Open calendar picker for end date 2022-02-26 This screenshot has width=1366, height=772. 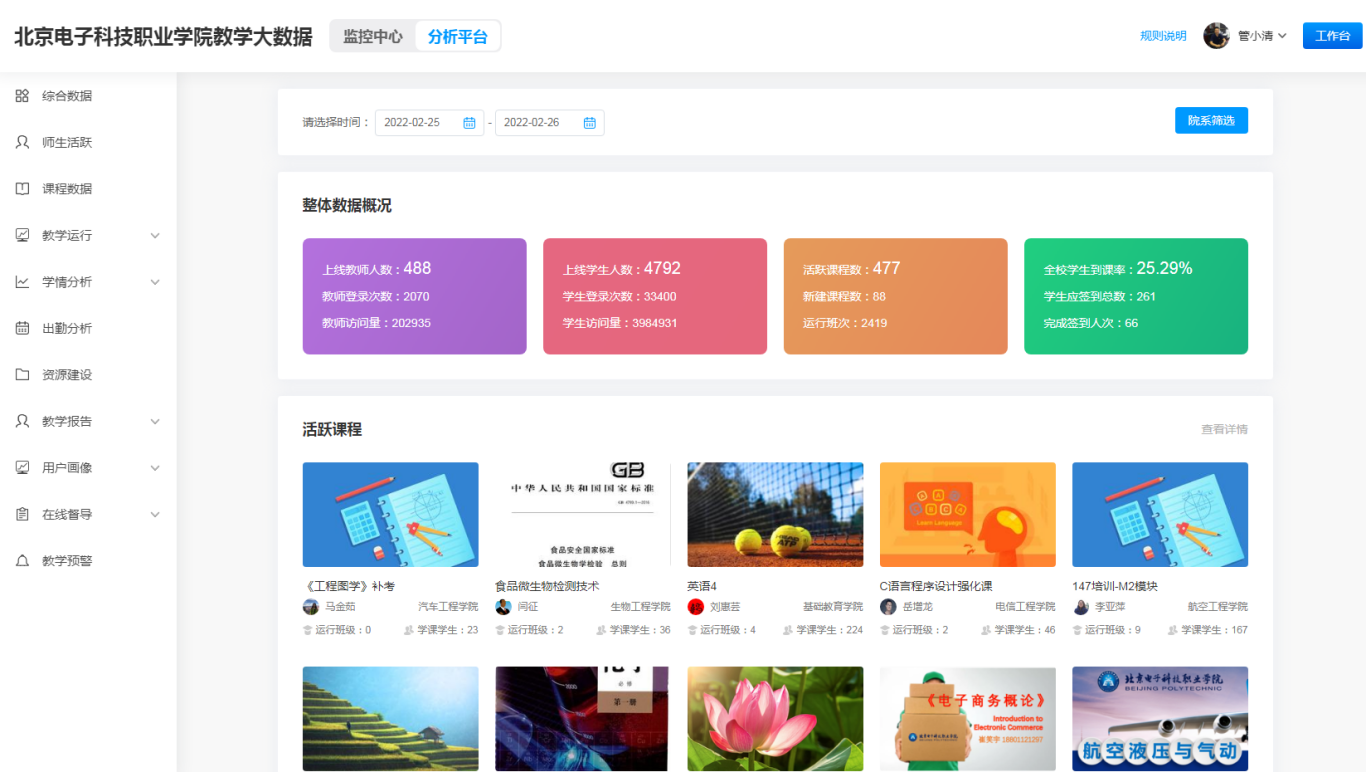click(x=589, y=123)
